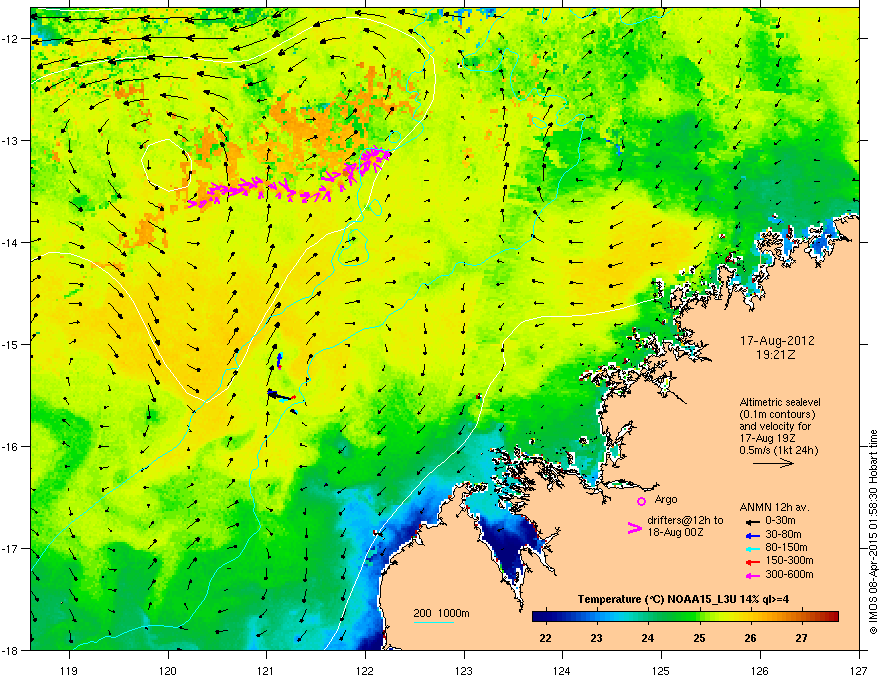Viewport: 880px width, 680px height.
Task: Click the '18-Aug 00Z' legend text
Action: pyautogui.click(x=676, y=532)
